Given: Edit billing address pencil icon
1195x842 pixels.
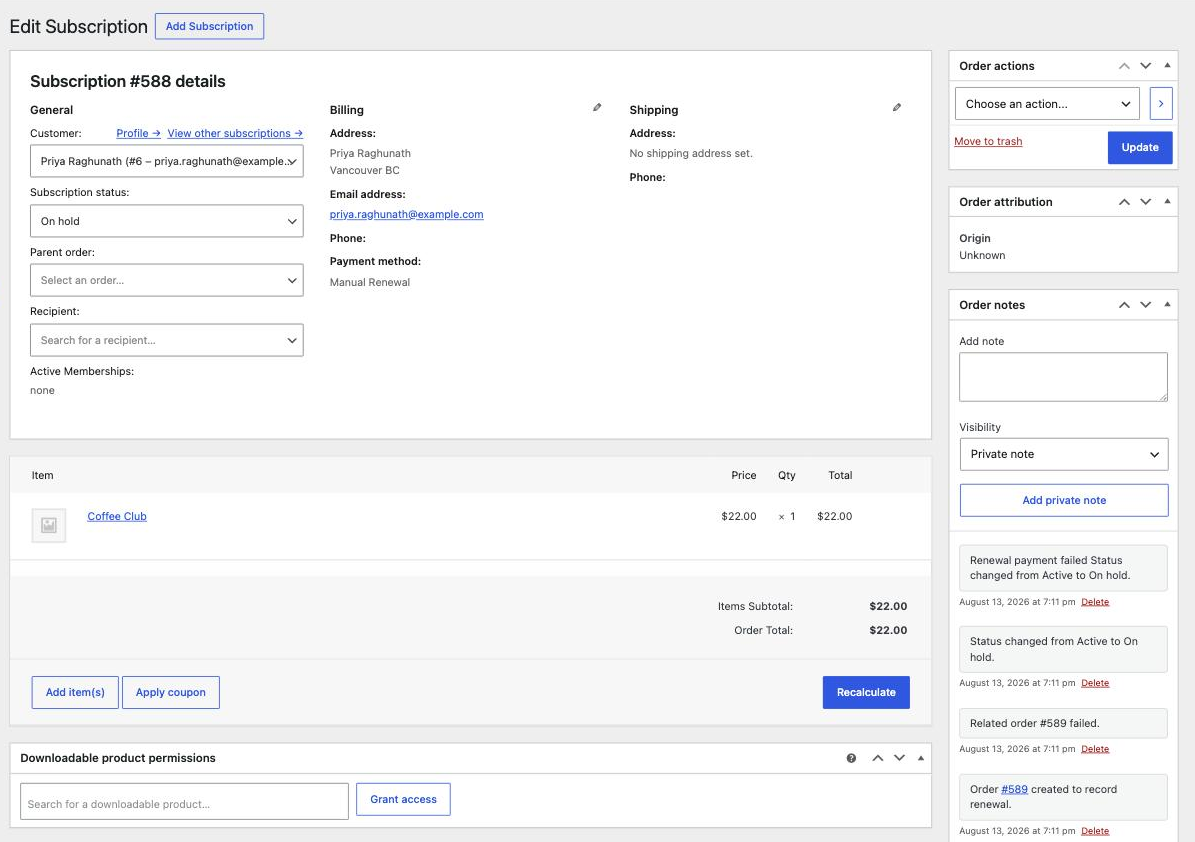Looking at the screenshot, I should (x=597, y=107).
